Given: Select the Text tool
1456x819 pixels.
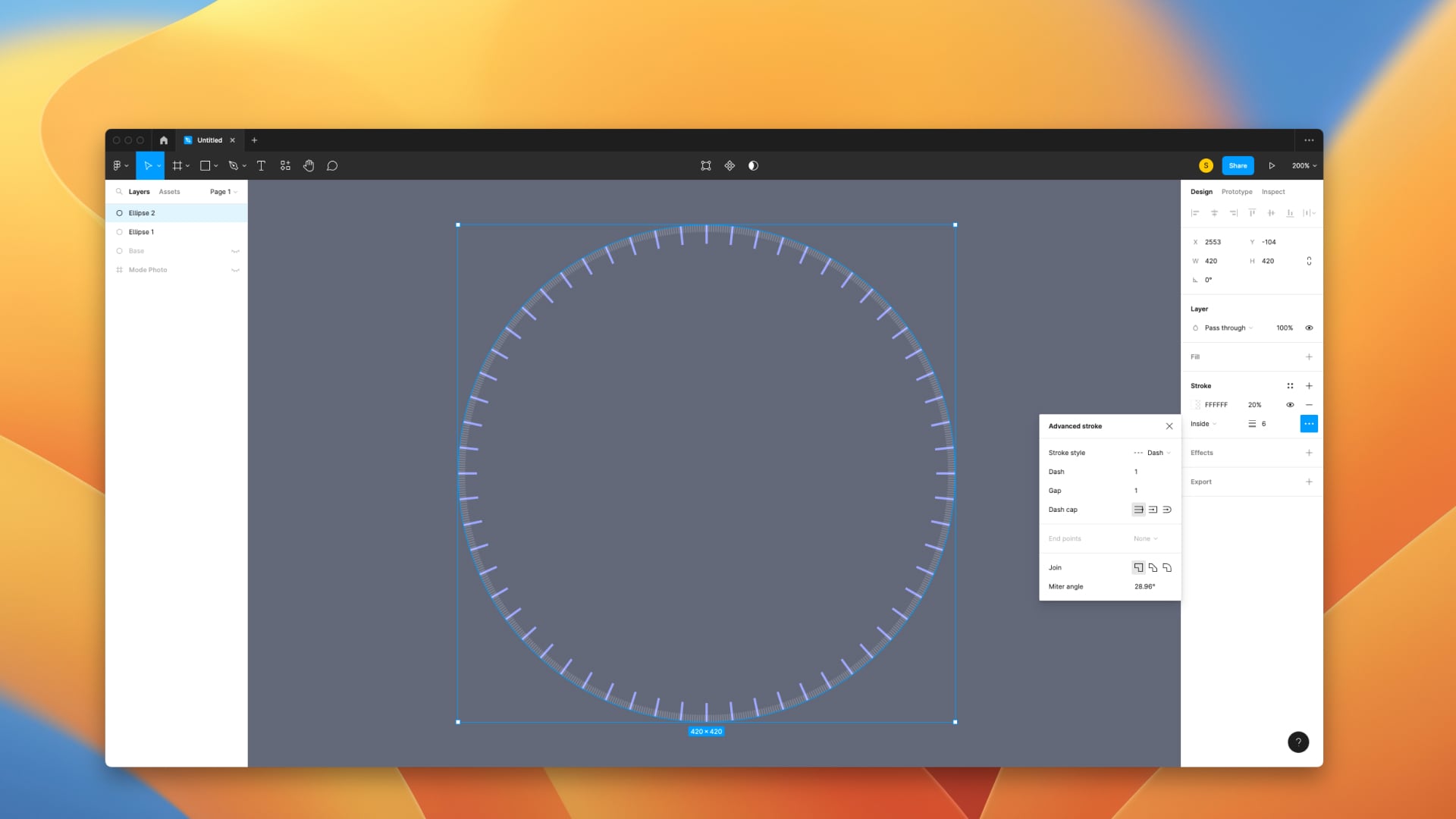Looking at the screenshot, I should tap(261, 165).
